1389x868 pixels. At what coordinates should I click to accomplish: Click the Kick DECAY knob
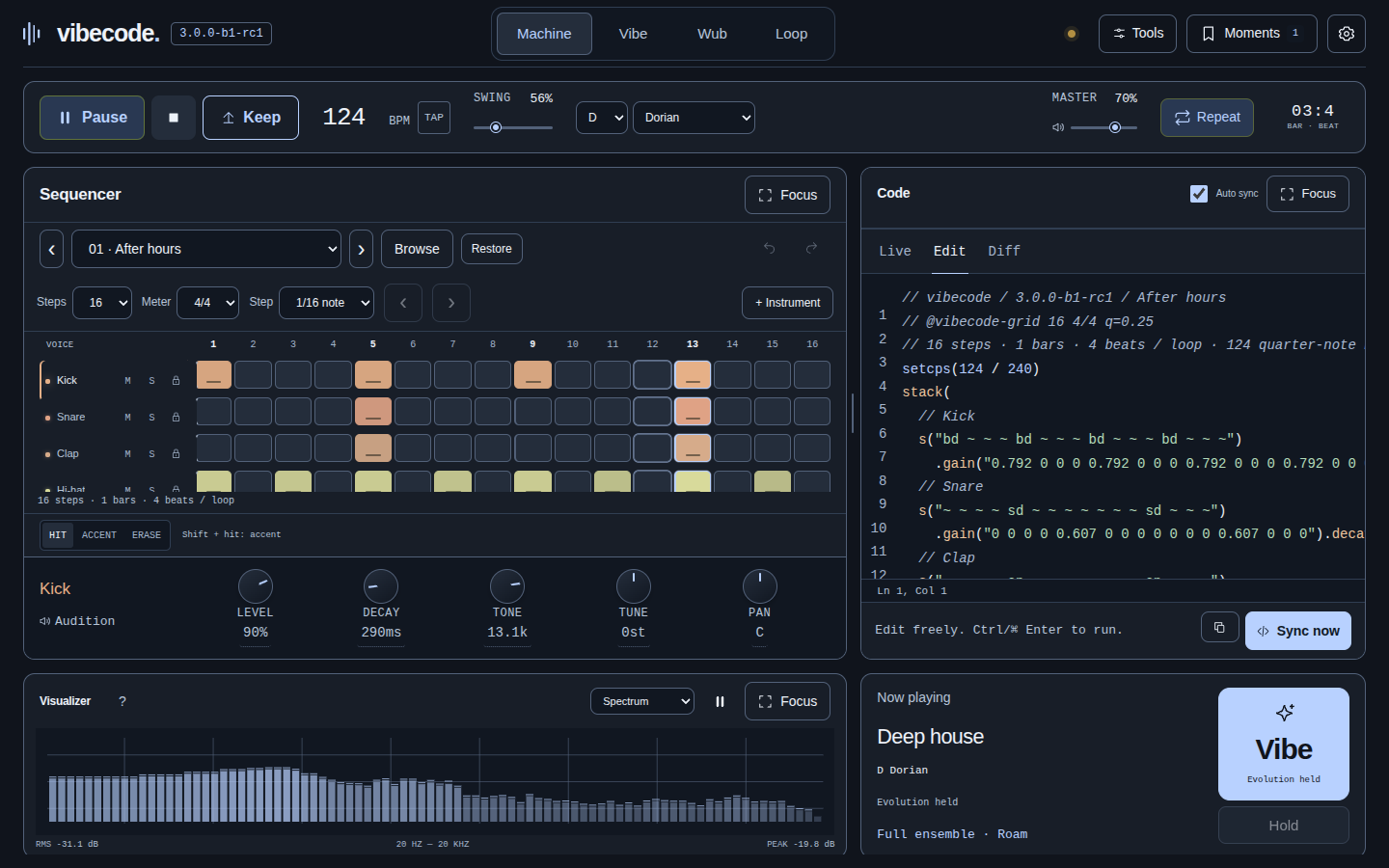click(x=381, y=586)
